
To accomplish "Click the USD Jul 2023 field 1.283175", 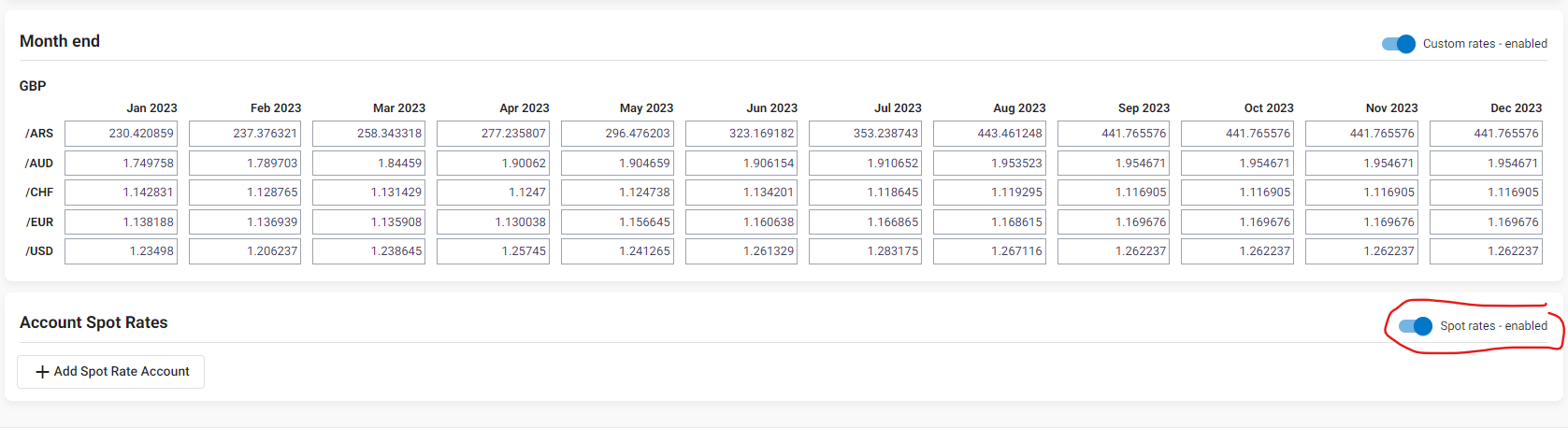I will coord(865,251).
